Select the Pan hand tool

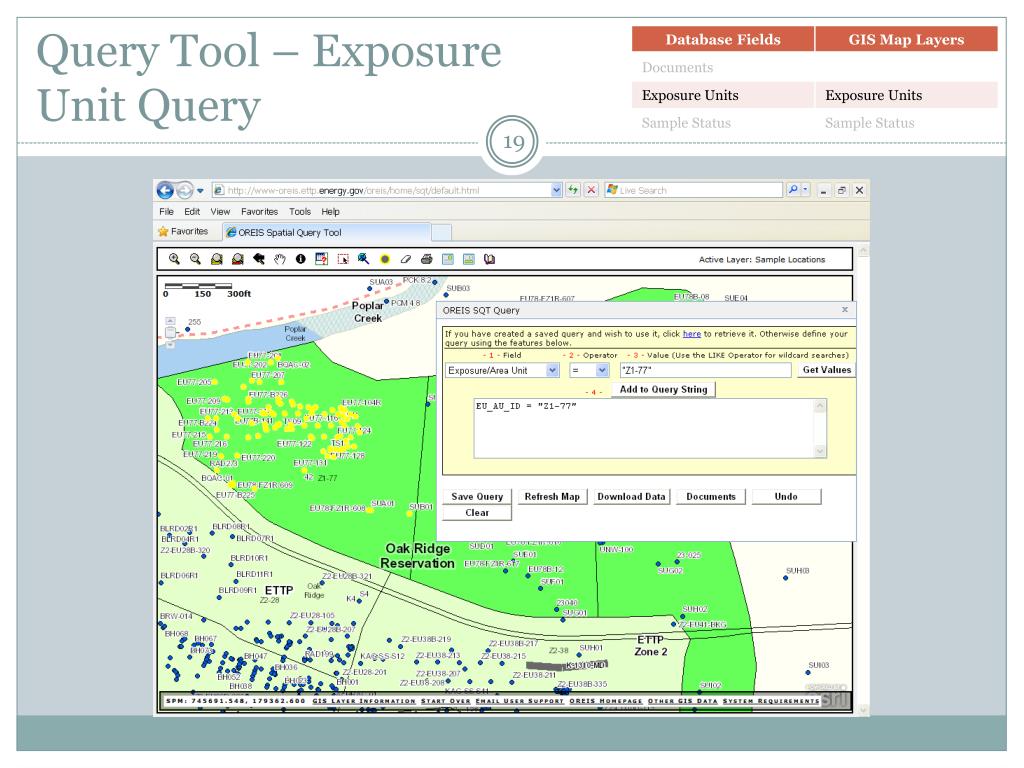coord(280,259)
